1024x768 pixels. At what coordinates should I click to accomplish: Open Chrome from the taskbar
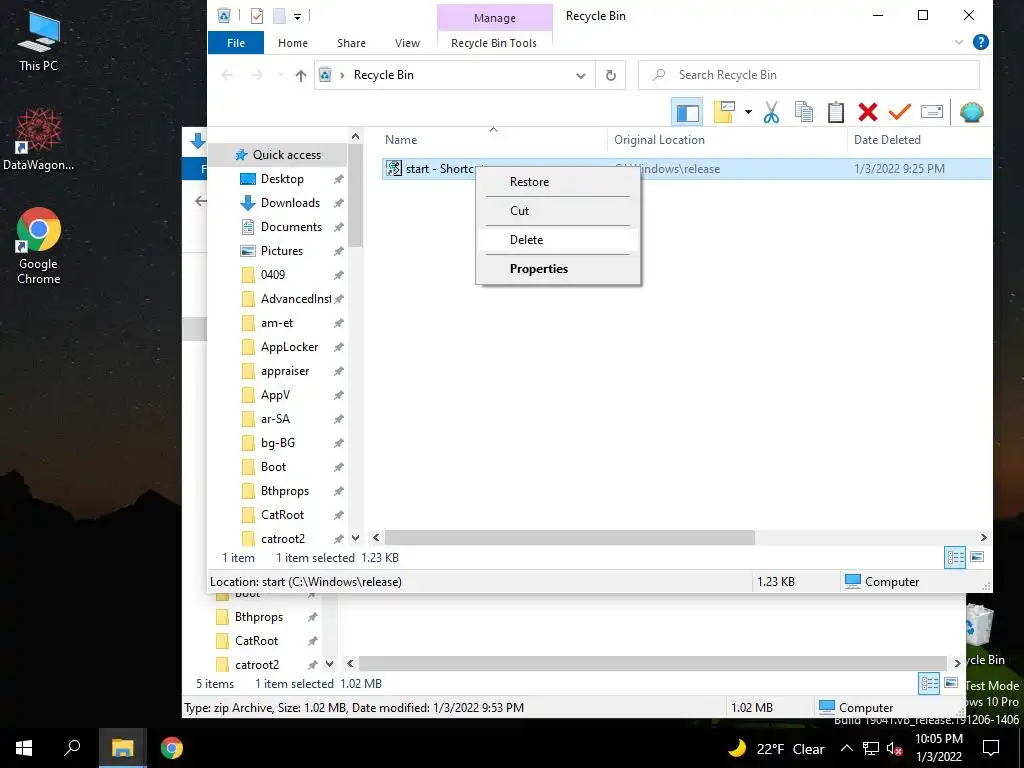171,748
